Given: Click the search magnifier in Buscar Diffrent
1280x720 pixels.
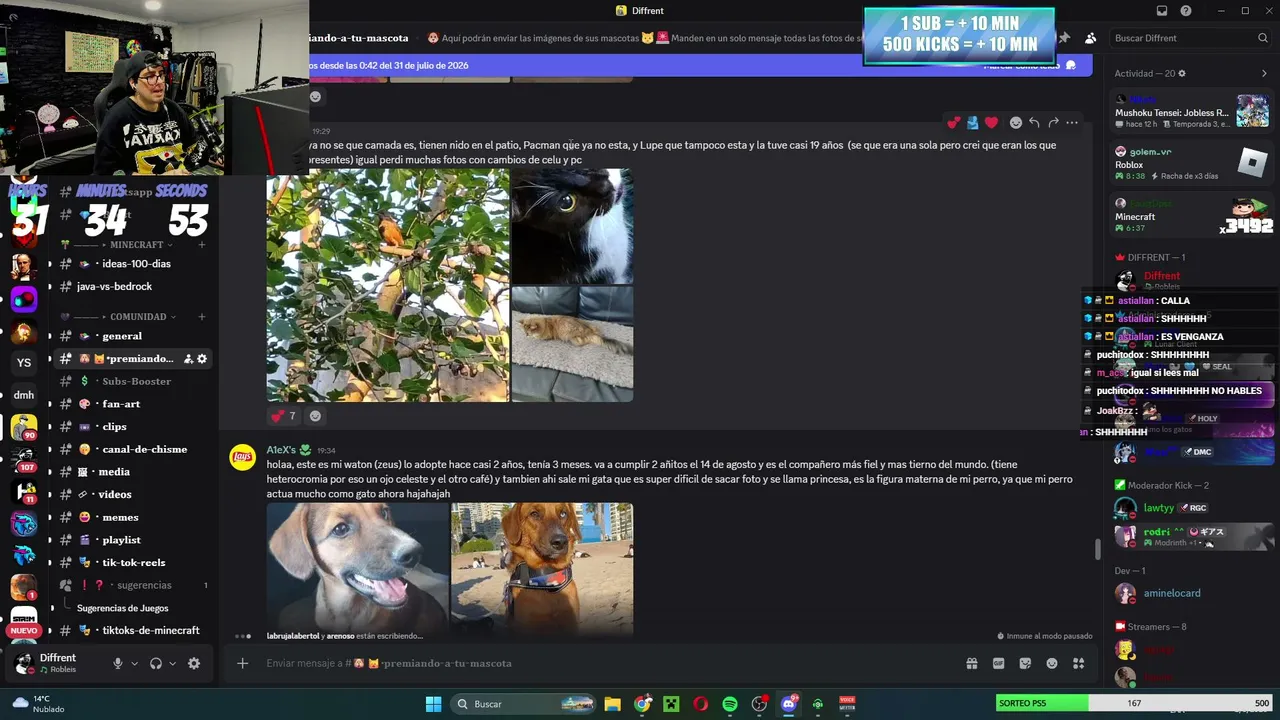Looking at the screenshot, I should (1263, 38).
